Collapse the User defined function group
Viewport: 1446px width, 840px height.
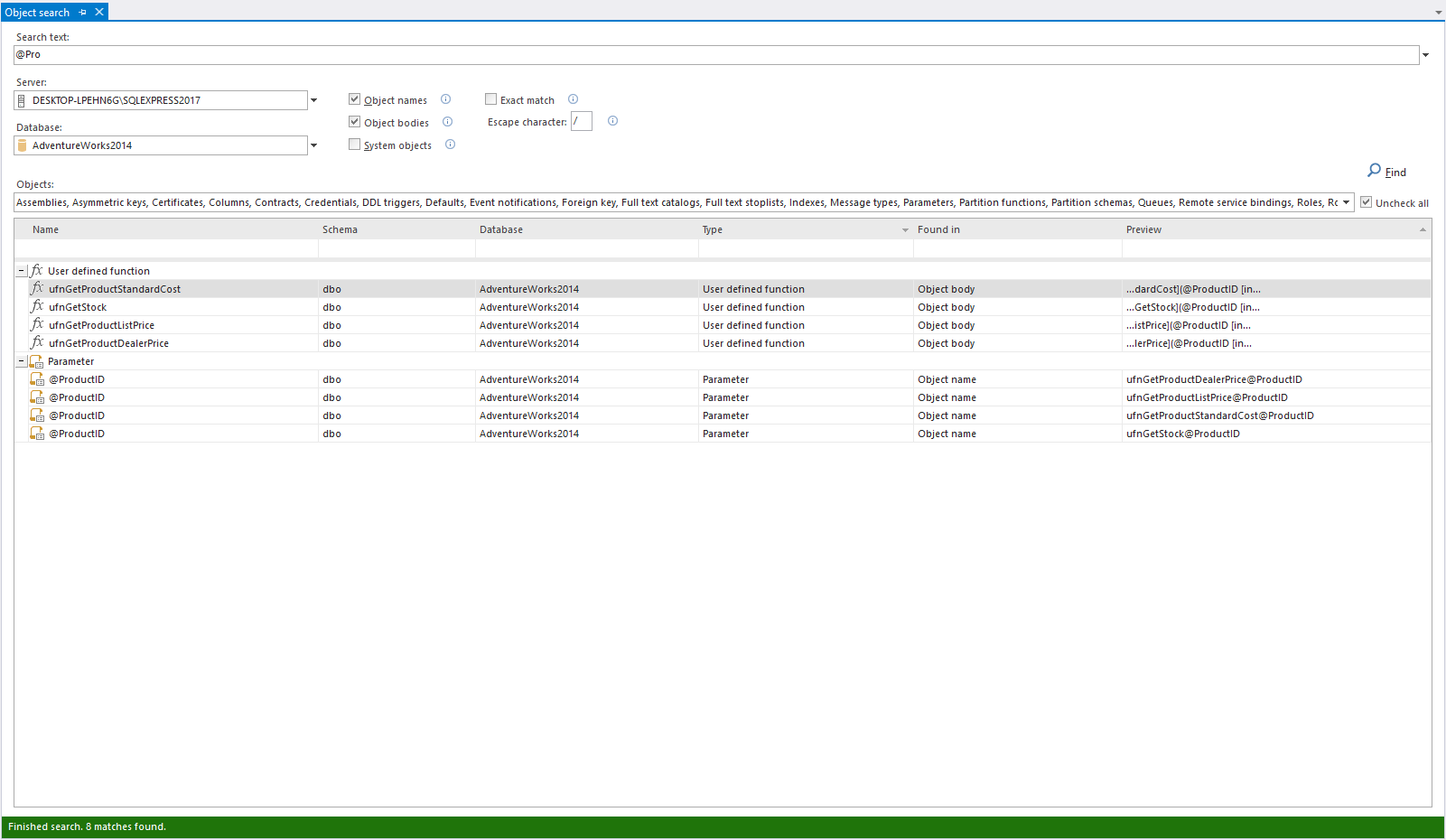tap(22, 271)
